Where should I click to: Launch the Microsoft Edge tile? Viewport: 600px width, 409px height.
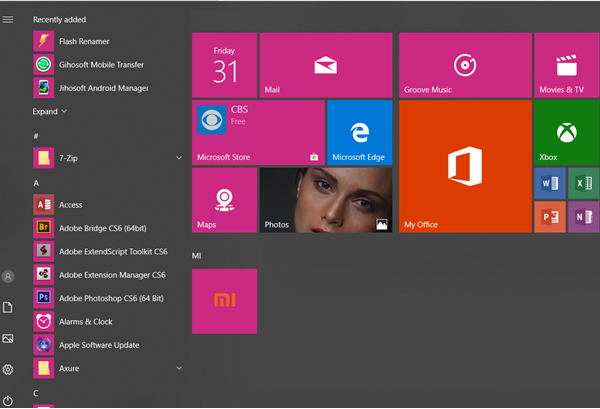click(360, 132)
